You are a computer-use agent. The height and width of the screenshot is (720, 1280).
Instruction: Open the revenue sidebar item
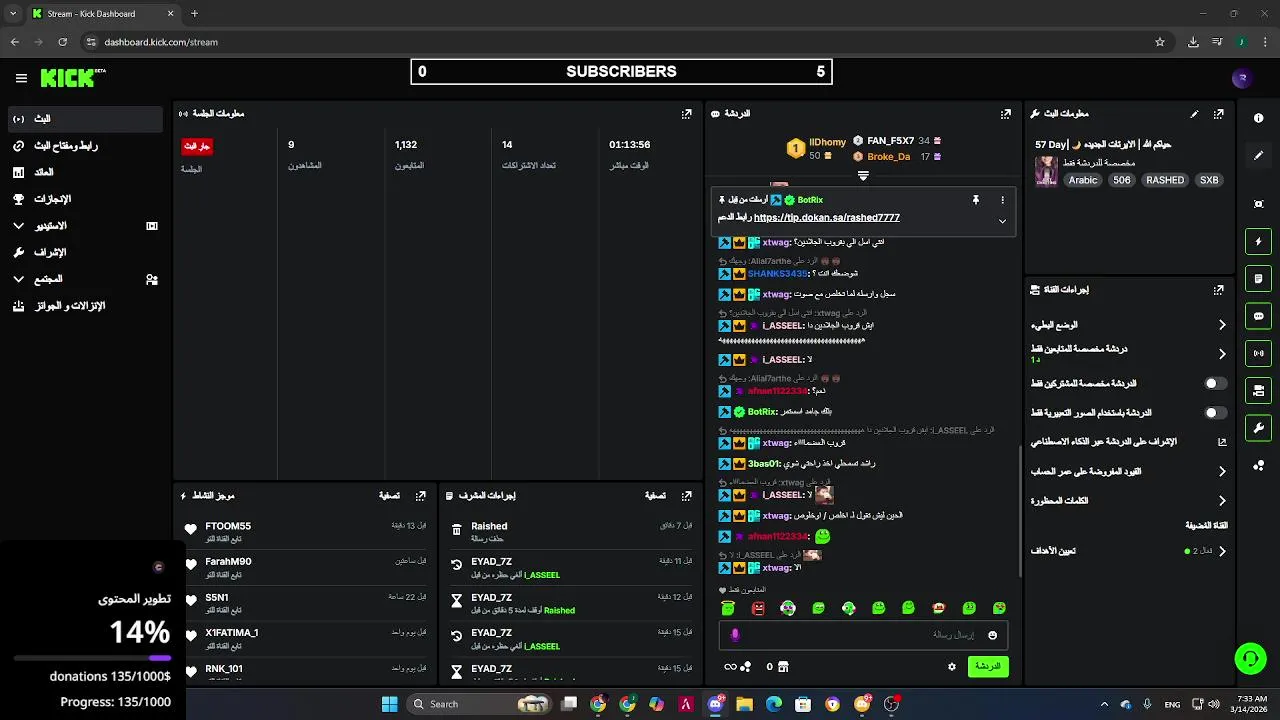click(x=84, y=172)
